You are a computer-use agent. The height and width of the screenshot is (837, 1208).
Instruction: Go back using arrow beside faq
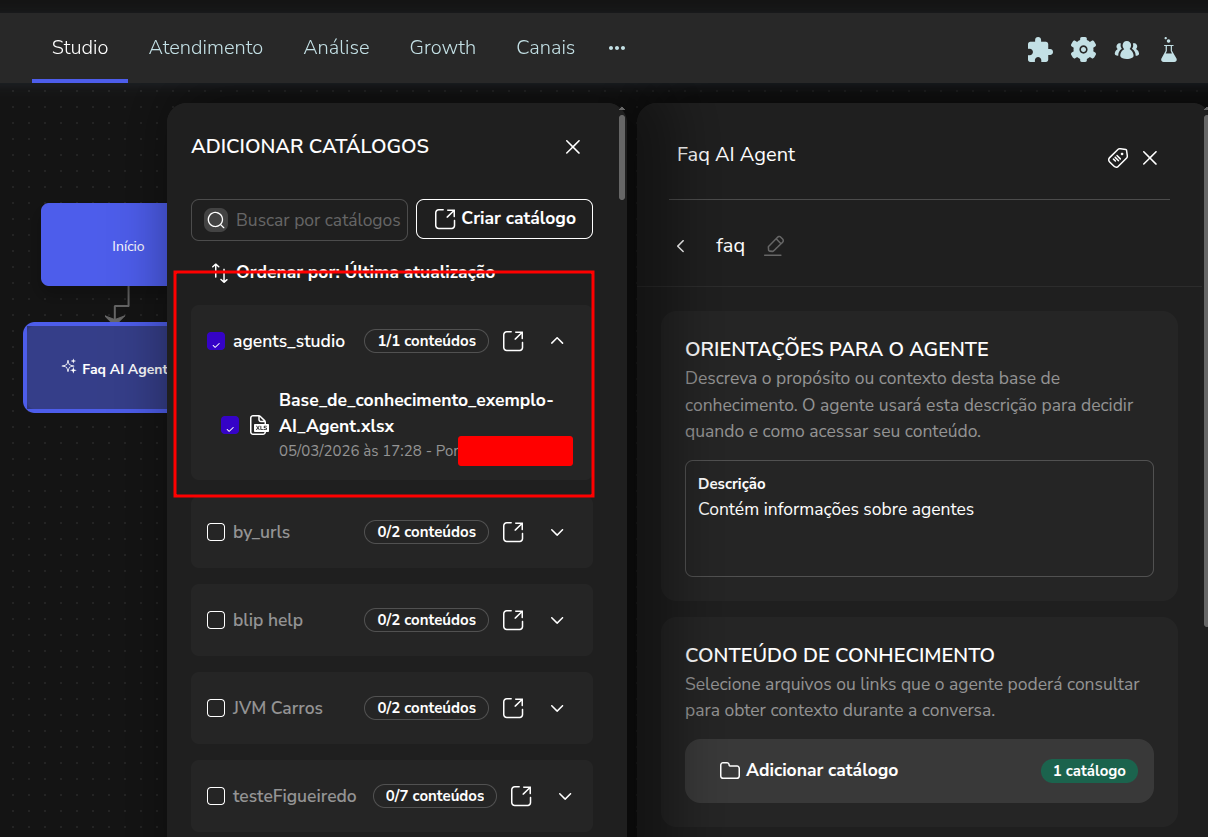click(681, 246)
